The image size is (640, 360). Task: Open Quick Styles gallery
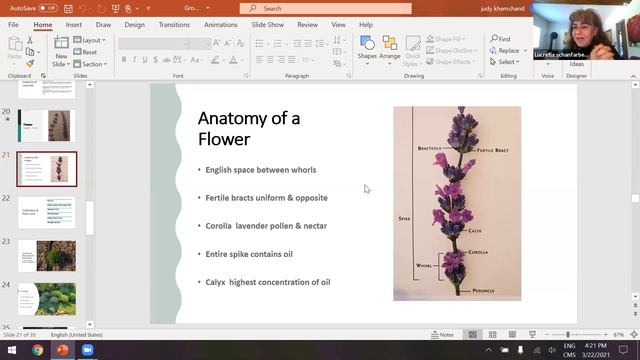pos(412,51)
